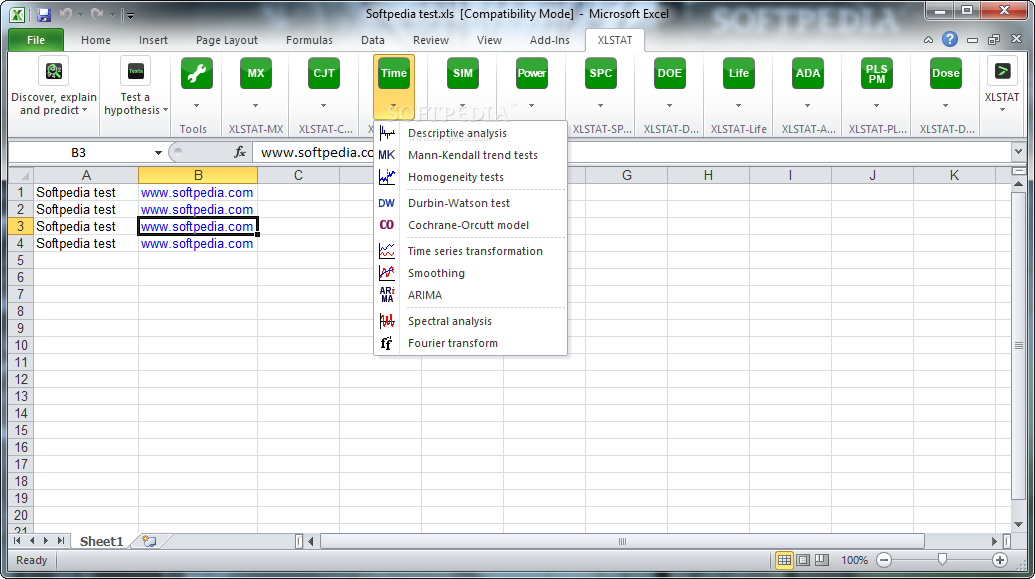
Task: Switch to the Add-Ins ribbon tab
Action: [x=549, y=40]
